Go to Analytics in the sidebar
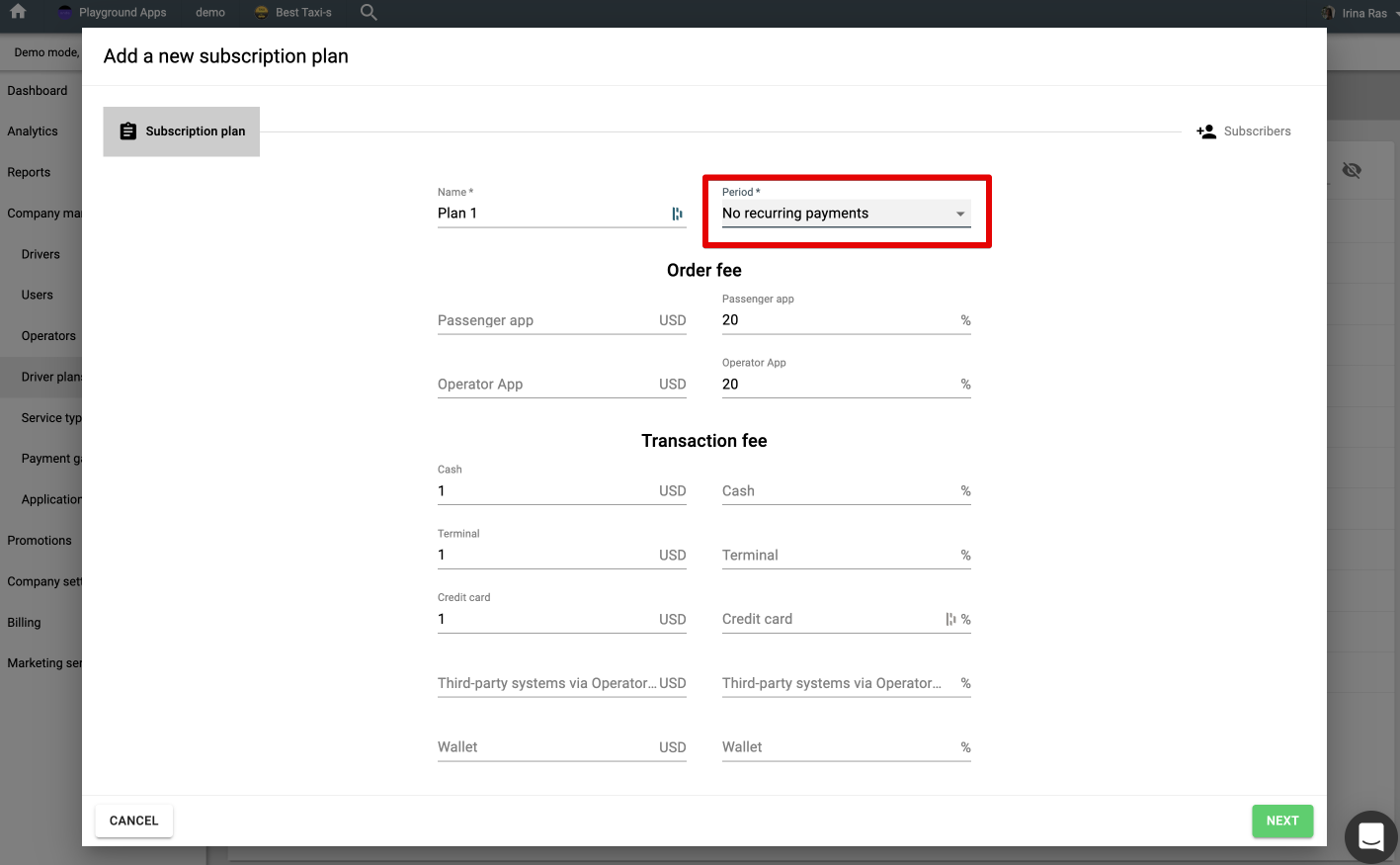Image resolution: width=1400 pixels, height=865 pixels. [33, 131]
